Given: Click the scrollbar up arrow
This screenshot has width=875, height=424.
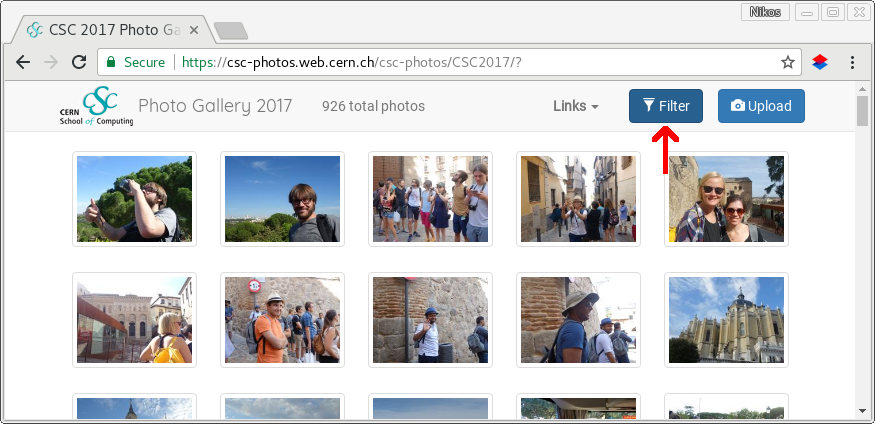Looking at the screenshot, I should click(862, 88).
